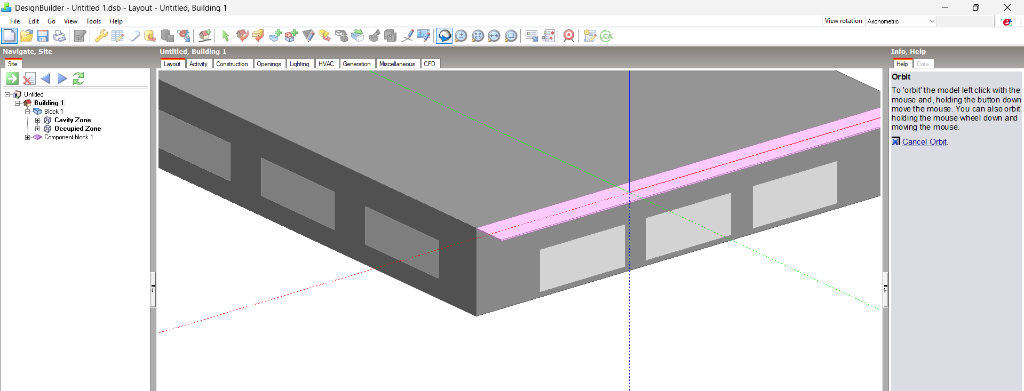1024x391 pixels.
Task: Open a file using the yellow folder icon
Action: [27, 35]
